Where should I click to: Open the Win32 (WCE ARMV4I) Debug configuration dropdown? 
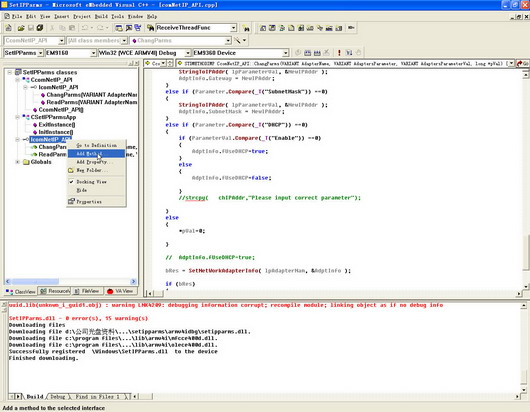[x=188, y=53]
